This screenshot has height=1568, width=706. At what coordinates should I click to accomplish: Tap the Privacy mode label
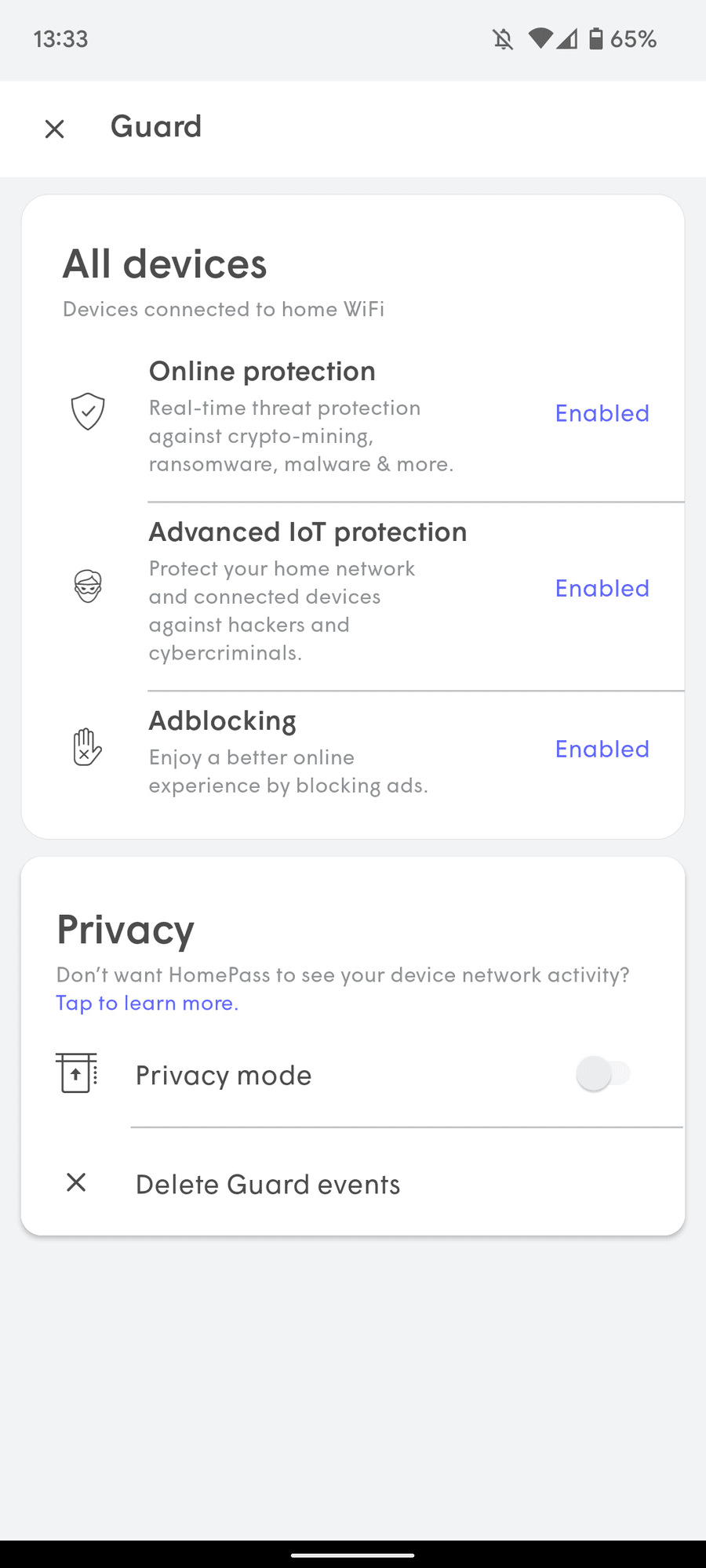224,1075
